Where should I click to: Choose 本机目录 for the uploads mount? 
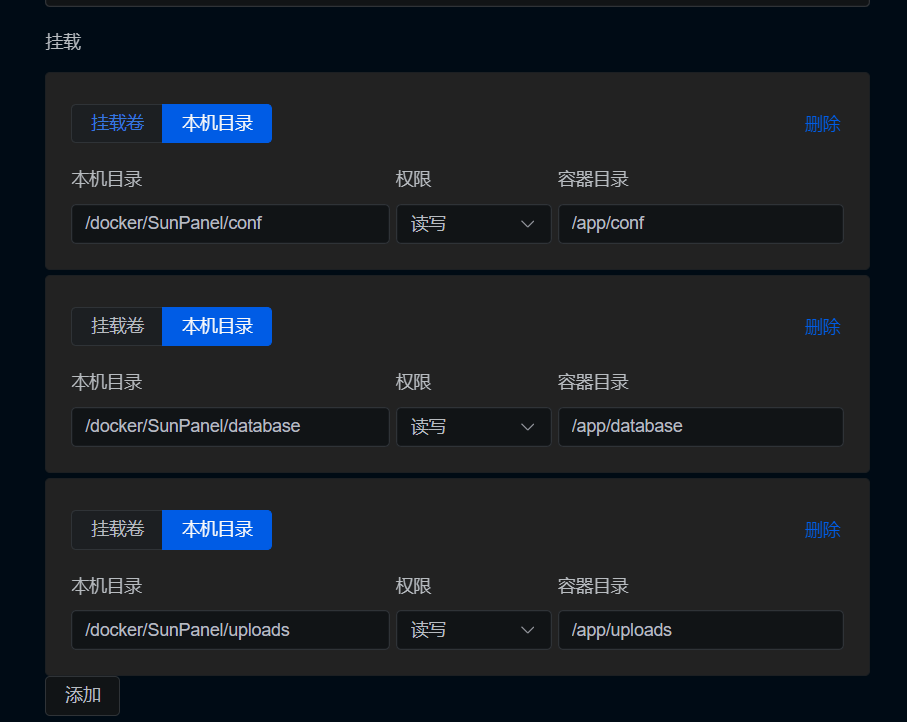coord(217,529)
